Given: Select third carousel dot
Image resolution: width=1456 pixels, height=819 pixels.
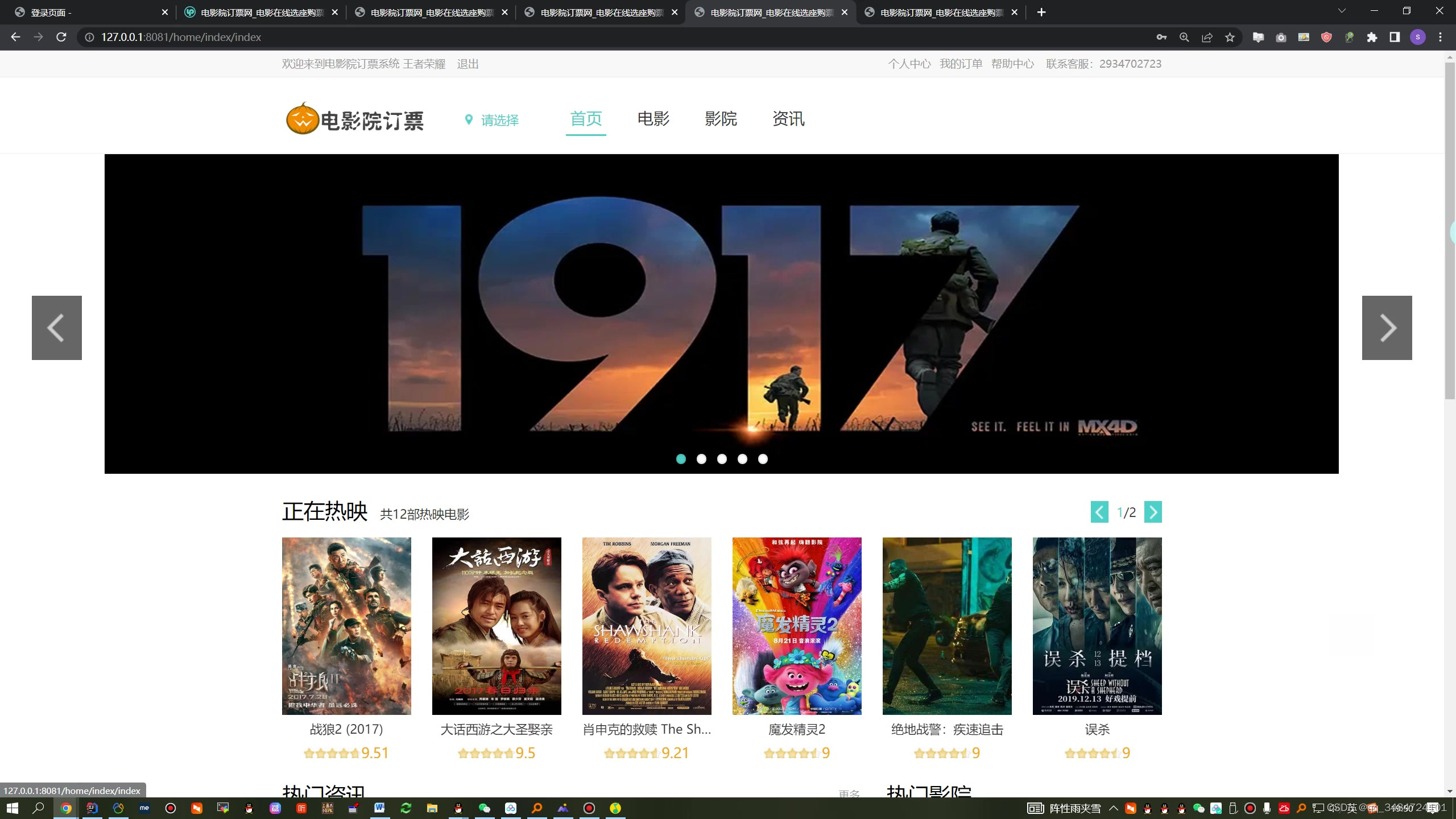Looking at the screenshot, I should 722,459.
